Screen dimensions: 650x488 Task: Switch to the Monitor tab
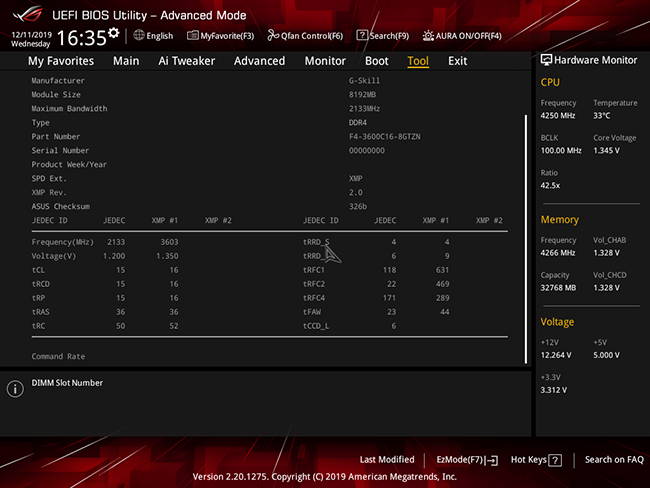point(325,61)
